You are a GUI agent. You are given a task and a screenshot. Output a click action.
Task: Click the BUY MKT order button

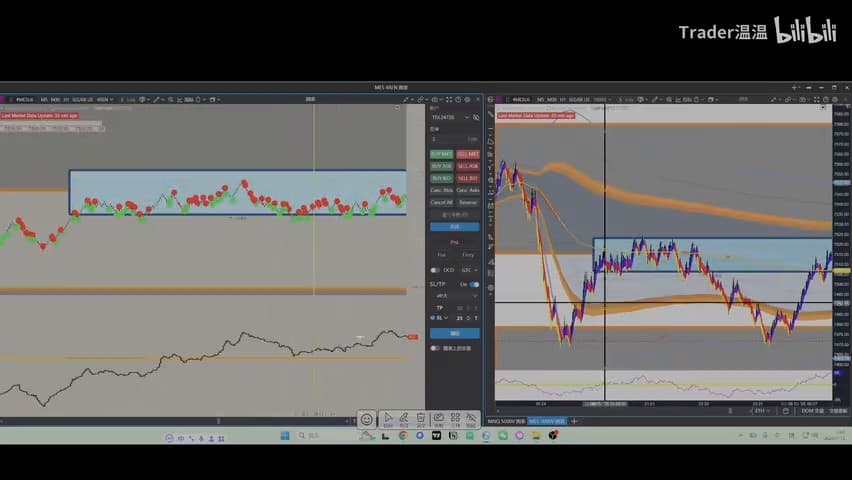click(x=441, y=154)
